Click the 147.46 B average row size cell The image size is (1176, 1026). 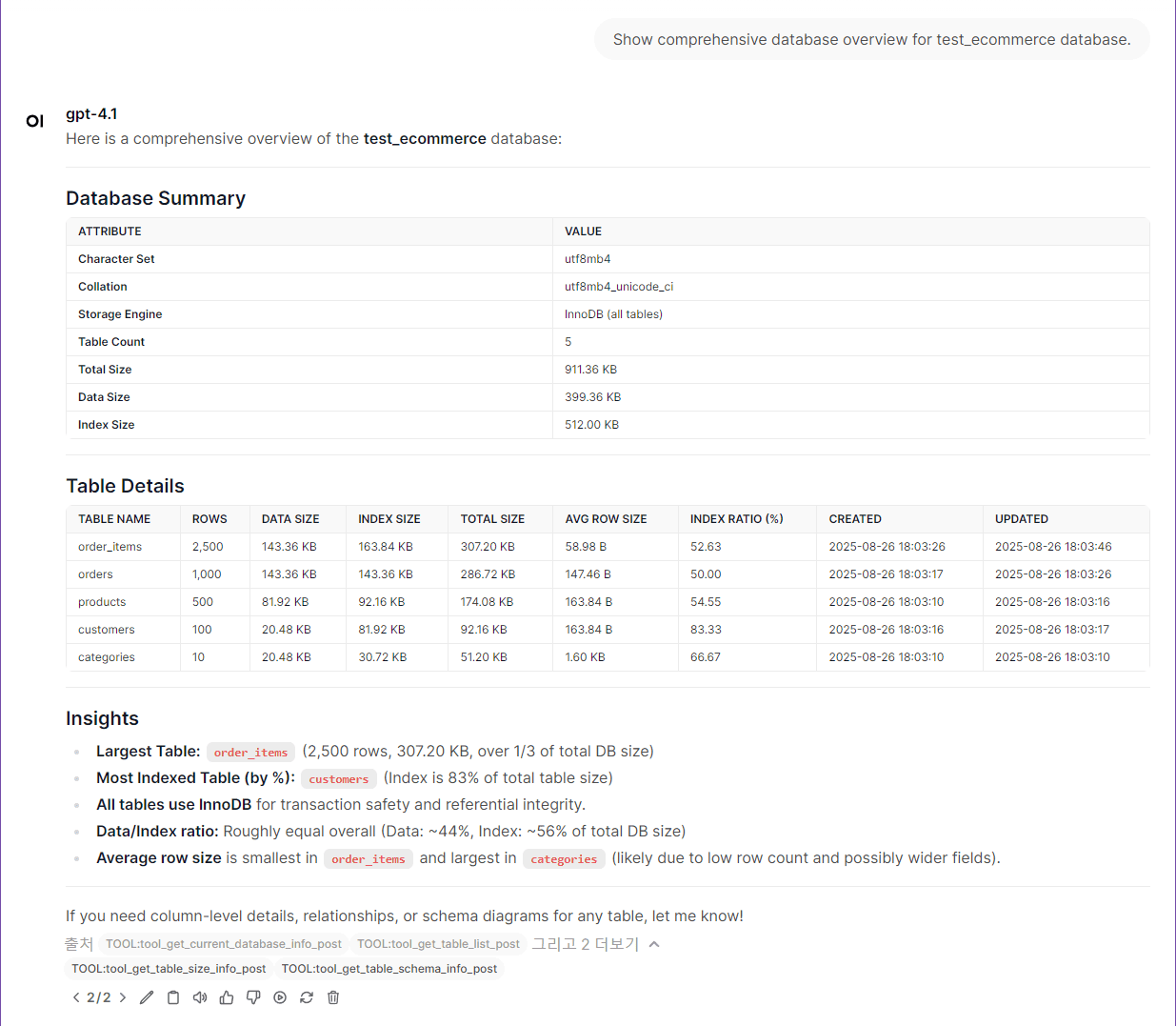[x=616, y=574]
